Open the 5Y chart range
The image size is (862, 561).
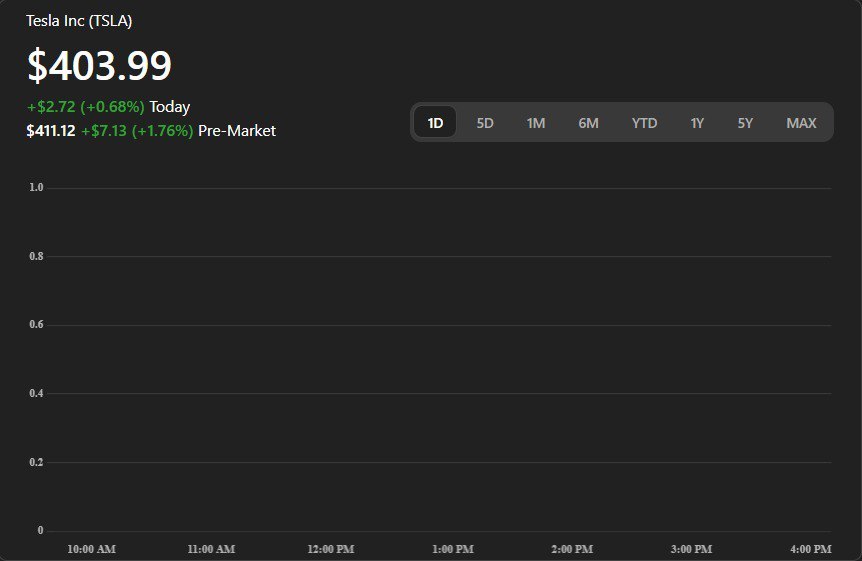745,123
